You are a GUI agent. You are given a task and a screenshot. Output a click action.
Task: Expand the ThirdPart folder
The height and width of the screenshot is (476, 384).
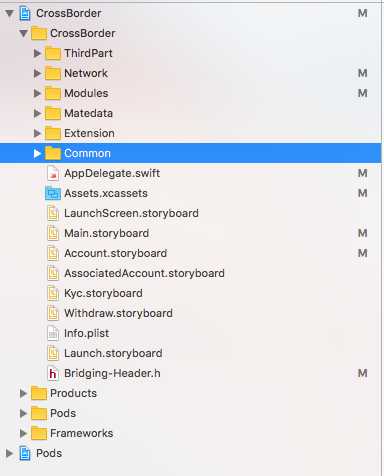point(37,53)
